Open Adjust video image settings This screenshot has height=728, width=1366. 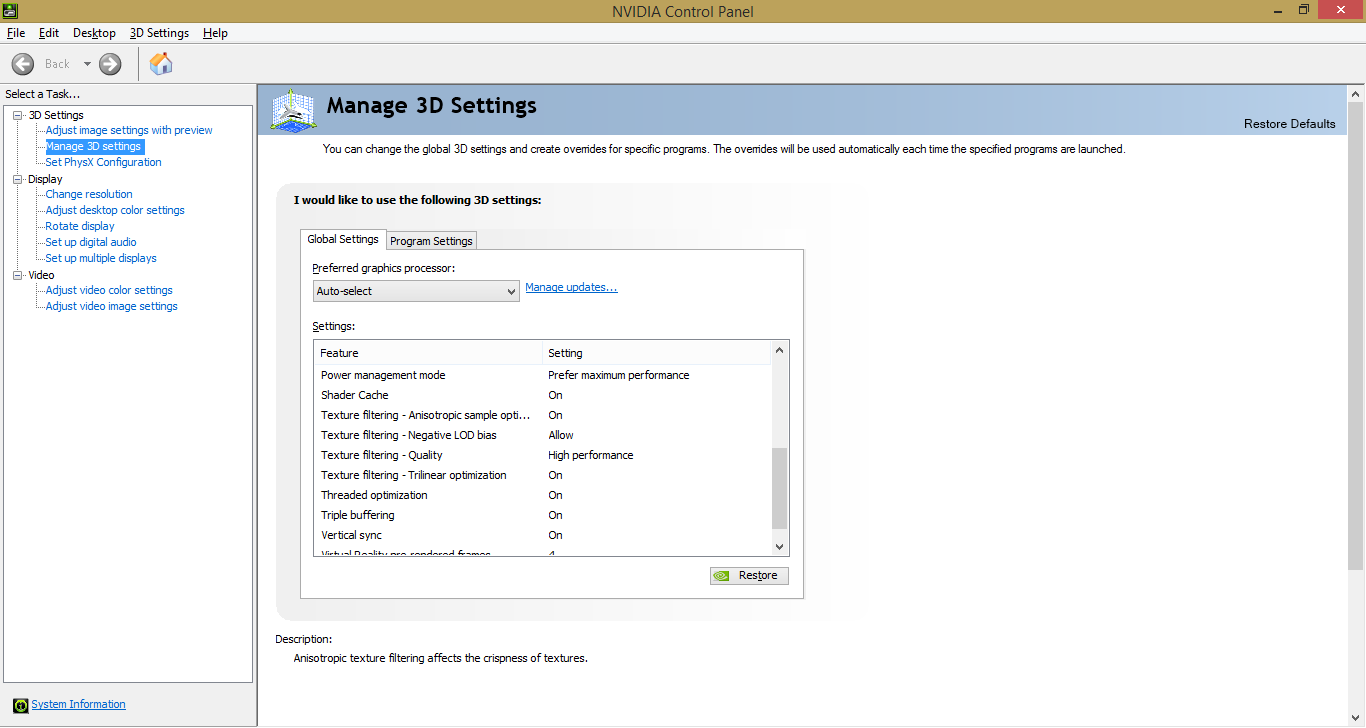pos(111,306)
